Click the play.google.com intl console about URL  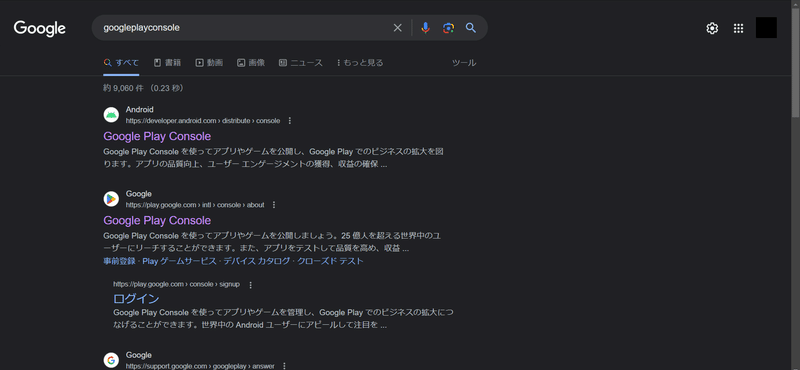pyautogui.click(x=195, y=205)
